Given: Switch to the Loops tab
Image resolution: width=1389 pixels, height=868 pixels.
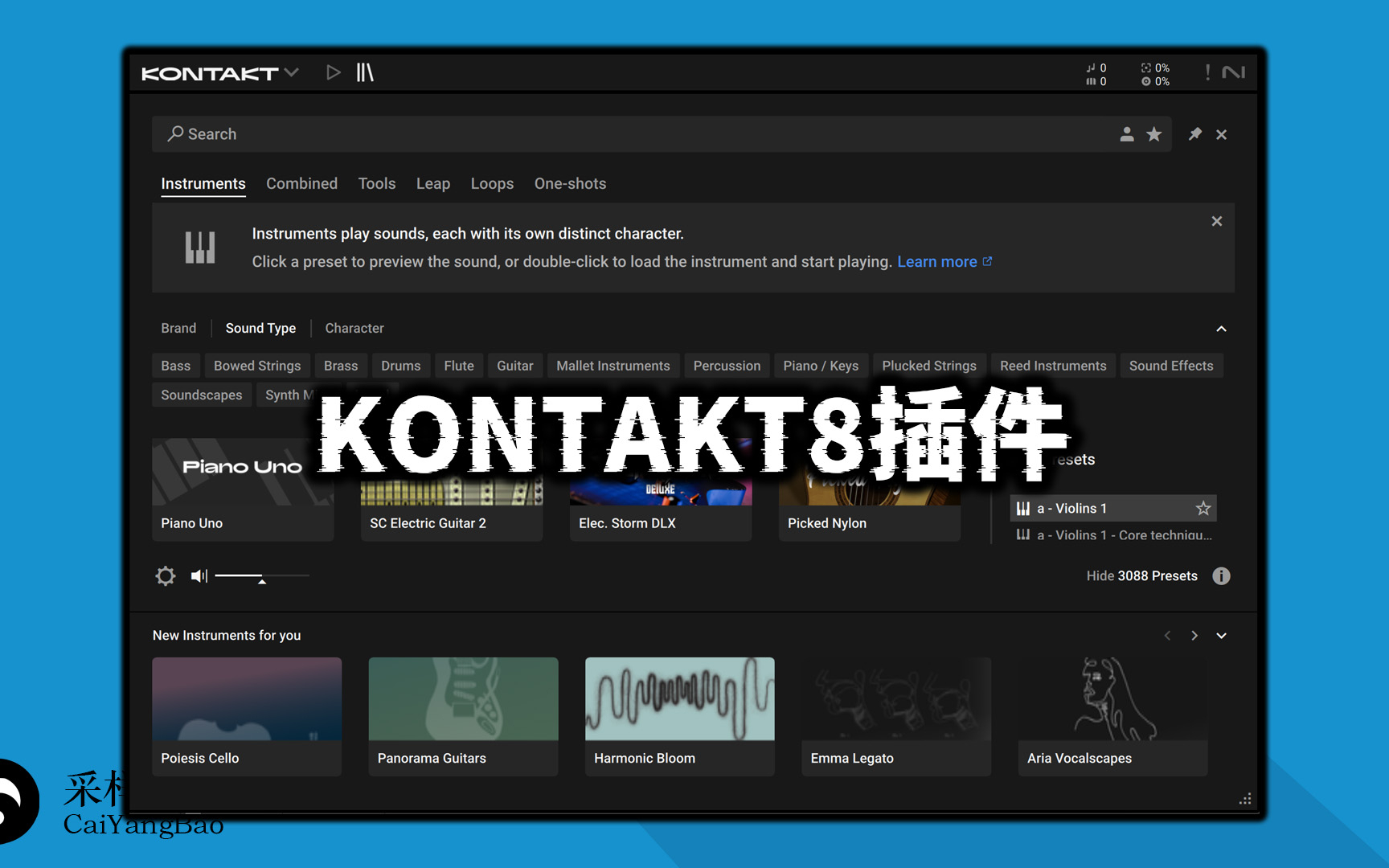Looking at the screenshot, I should (x=492, y=184).
